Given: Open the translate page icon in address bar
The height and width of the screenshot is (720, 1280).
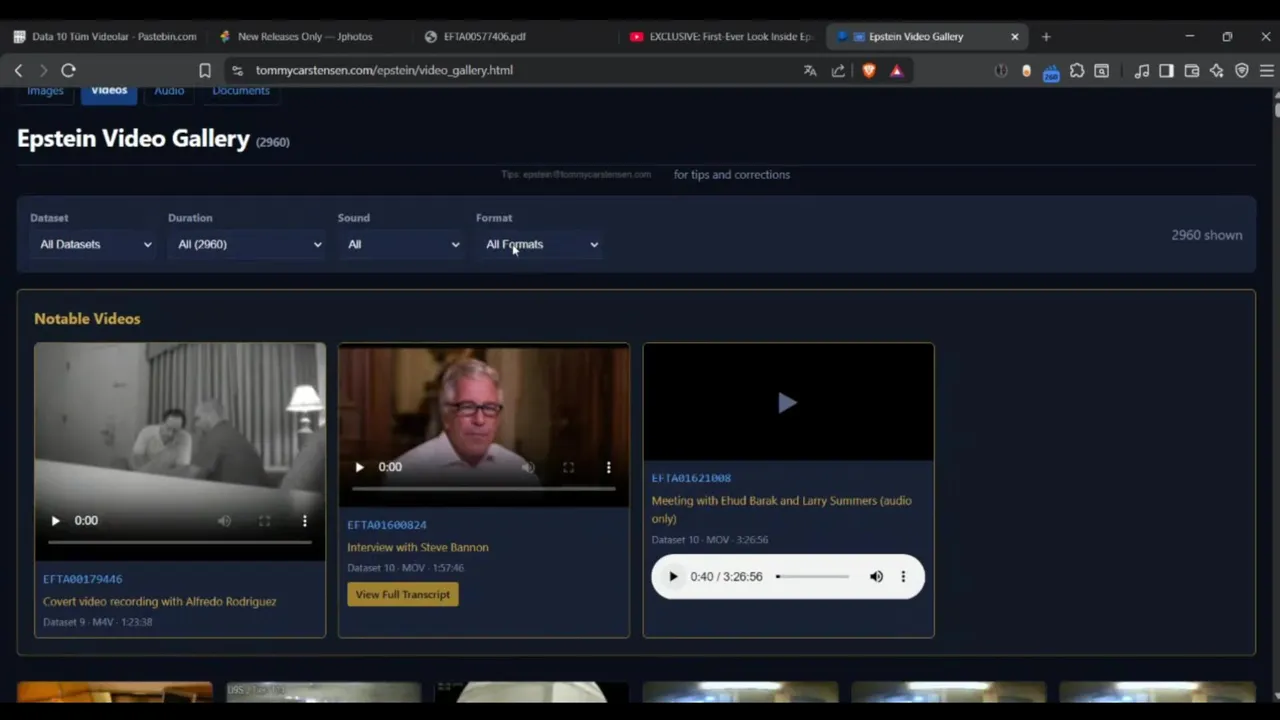Looking at the screenshot, I should 810,71.
